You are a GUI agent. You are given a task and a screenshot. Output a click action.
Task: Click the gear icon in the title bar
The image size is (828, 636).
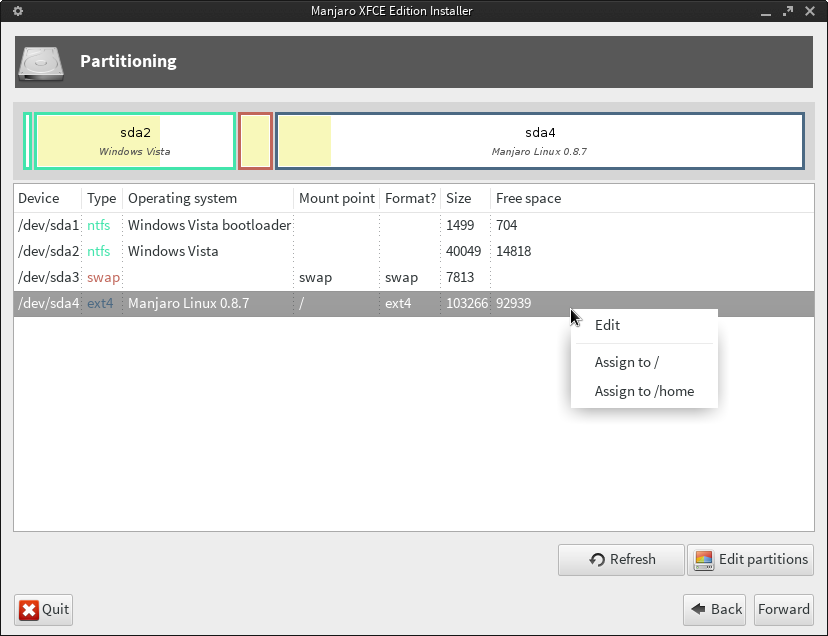17,11
